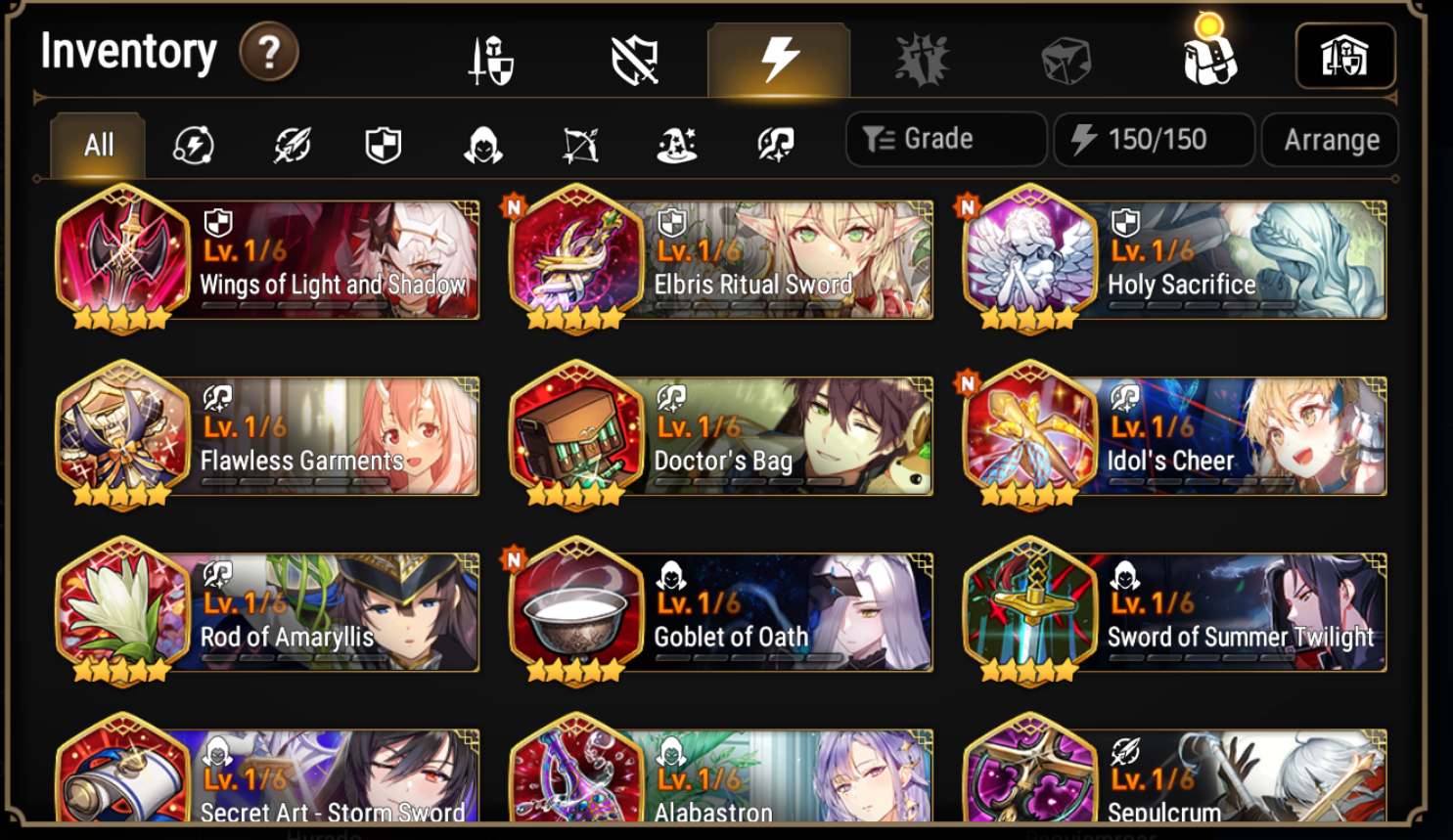
Task: Open the crossed shield and sword category tab
Action: pyautogui.click(x=635, y=61)
